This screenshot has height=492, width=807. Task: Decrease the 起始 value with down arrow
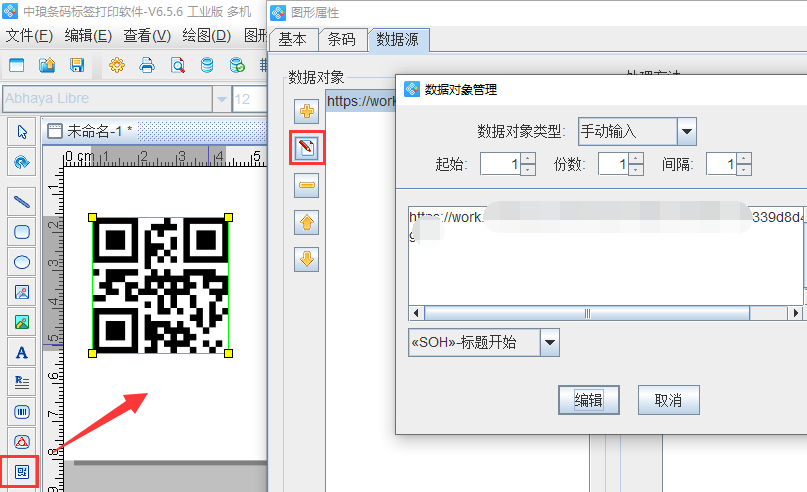[x=528, y=170]
